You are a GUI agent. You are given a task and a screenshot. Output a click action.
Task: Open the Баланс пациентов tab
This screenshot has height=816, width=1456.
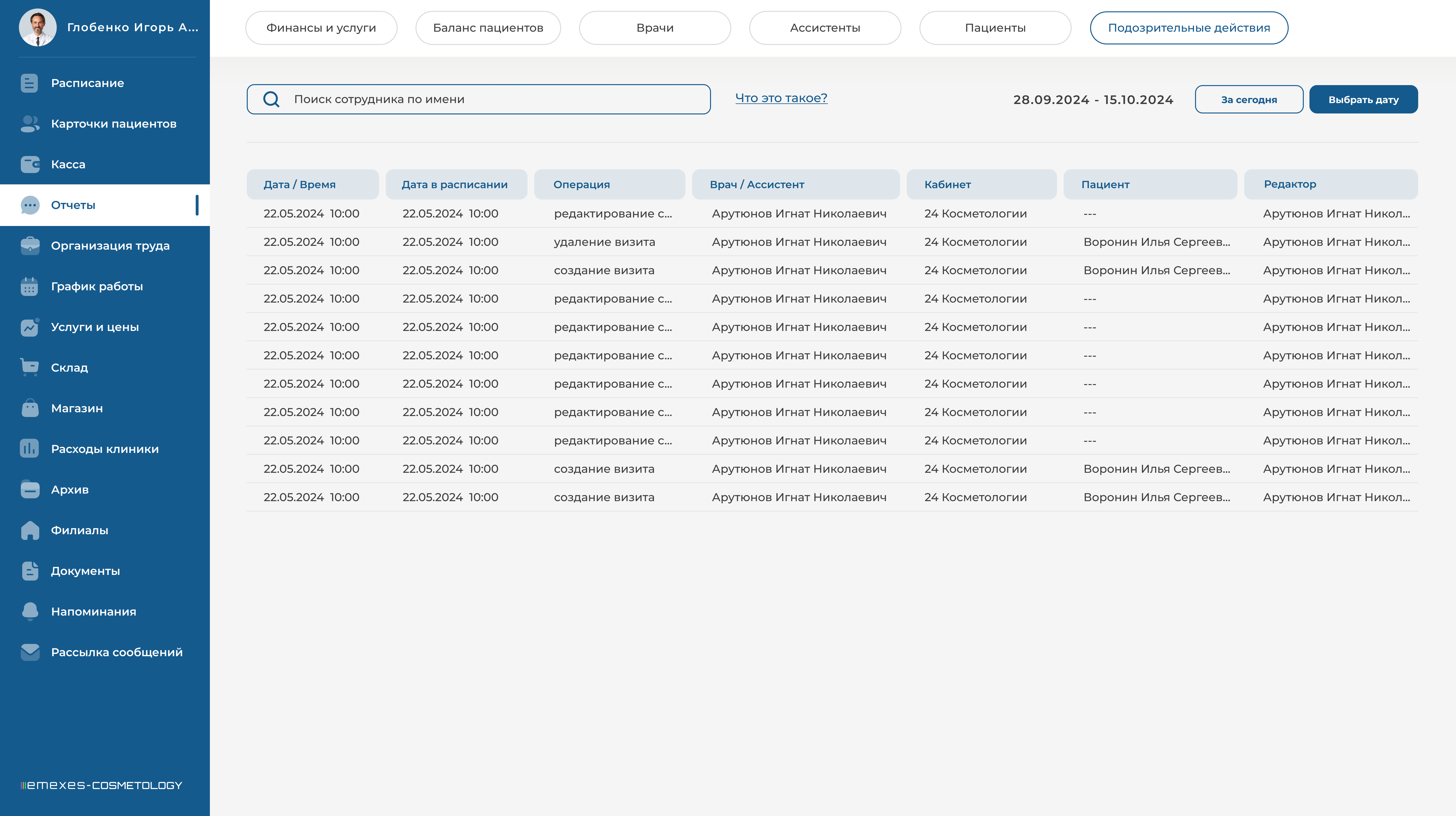[488, 28]
